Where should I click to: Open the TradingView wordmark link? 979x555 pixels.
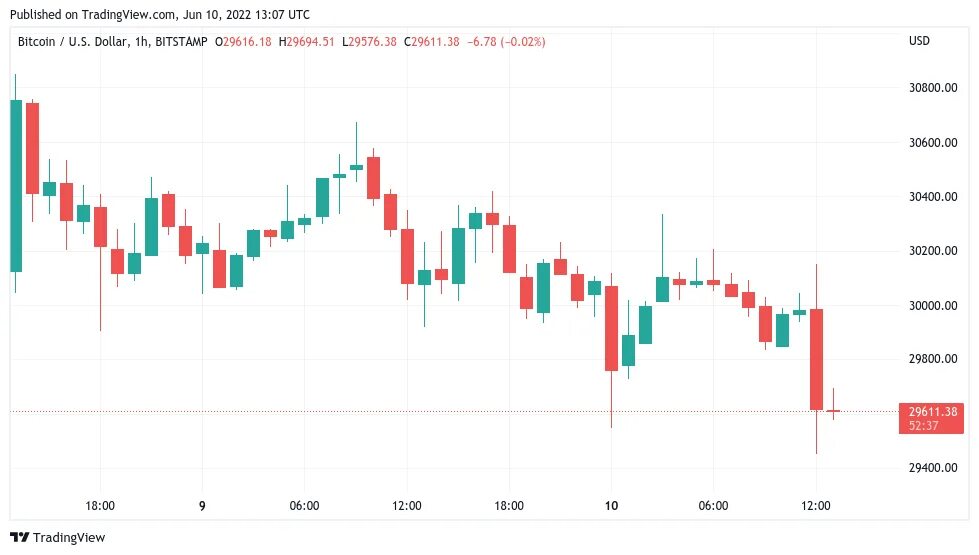point(69,537)
